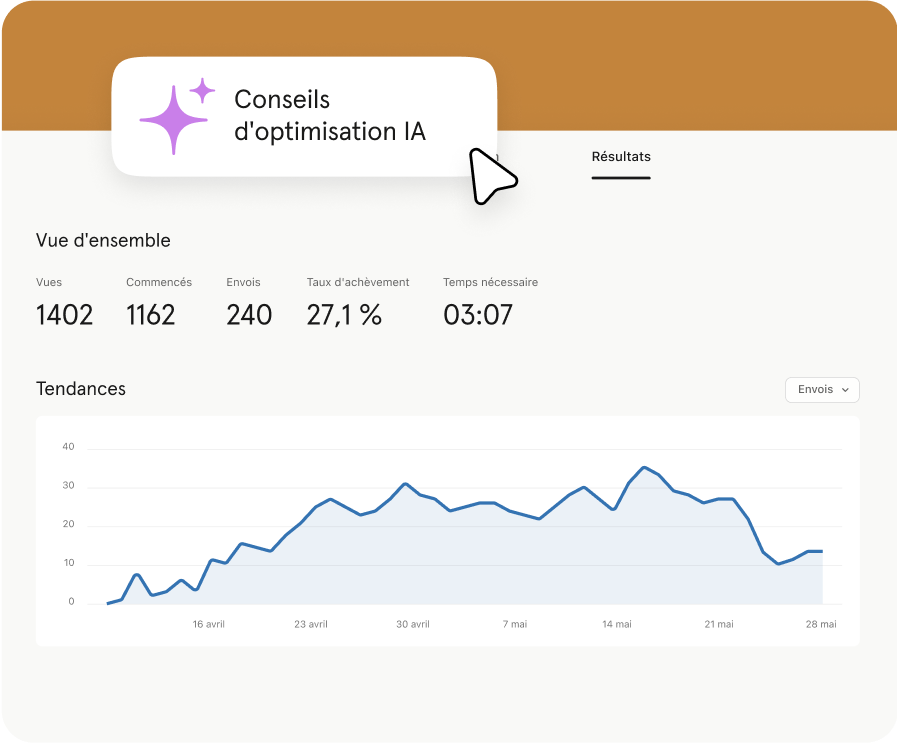
Task: Select the 7 mai axis label
Action: coord(514,624)
